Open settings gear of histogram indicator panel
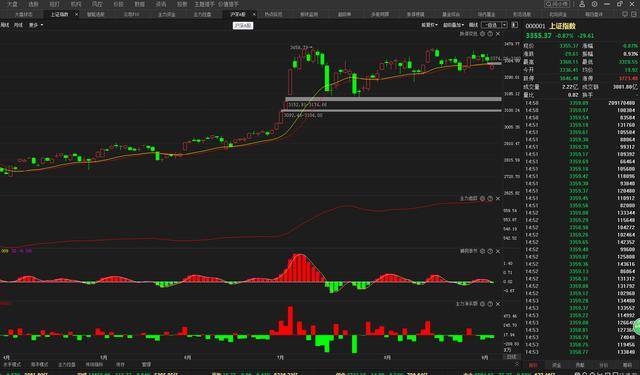This screenshot has height=375, width=640. click(482, 251)
